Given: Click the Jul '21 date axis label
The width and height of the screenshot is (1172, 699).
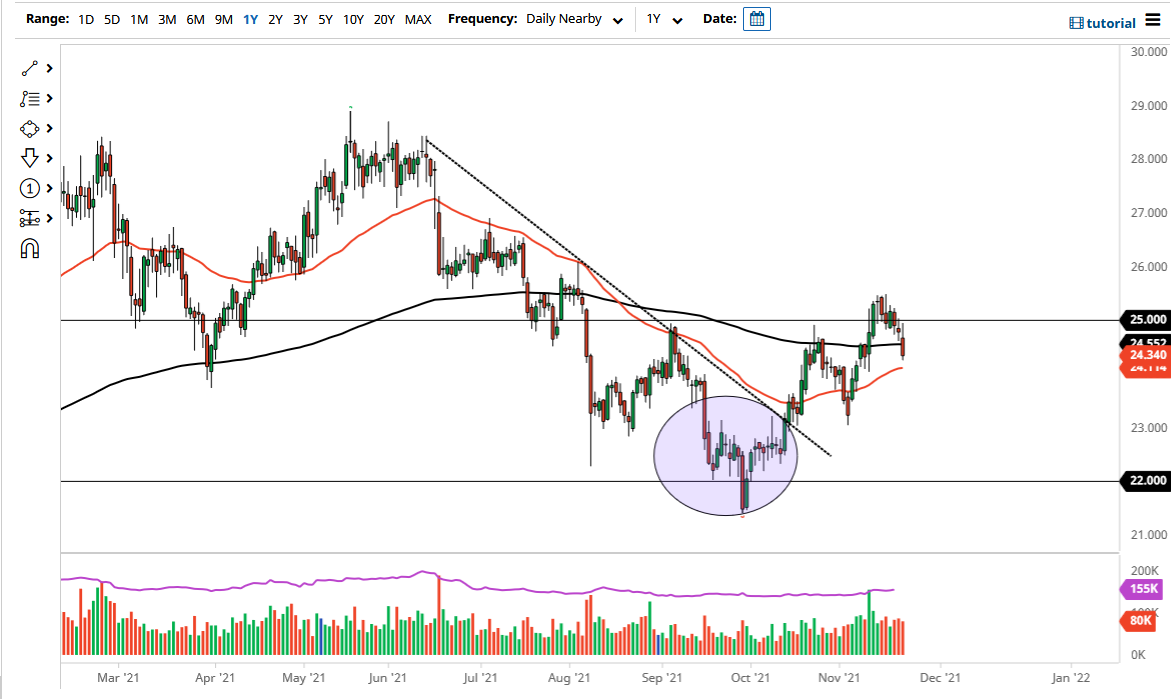Looking at the screenshot, I should pos(480,677).
